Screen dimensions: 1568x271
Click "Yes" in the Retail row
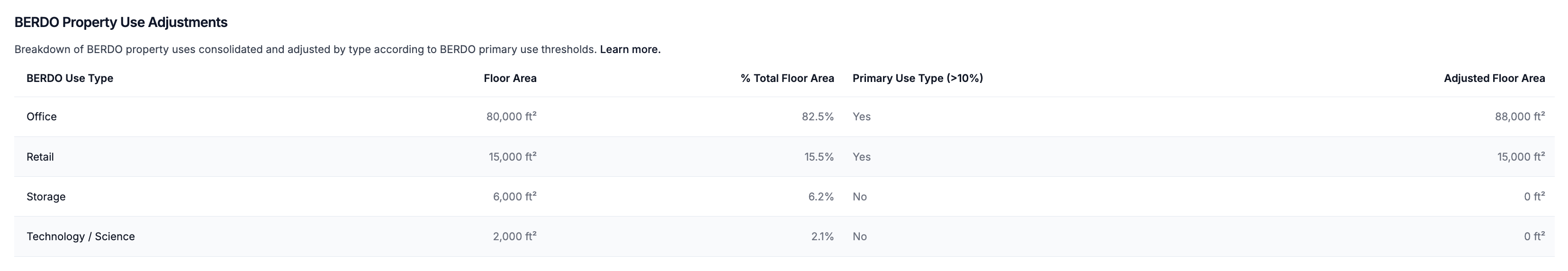coord(861,156)
